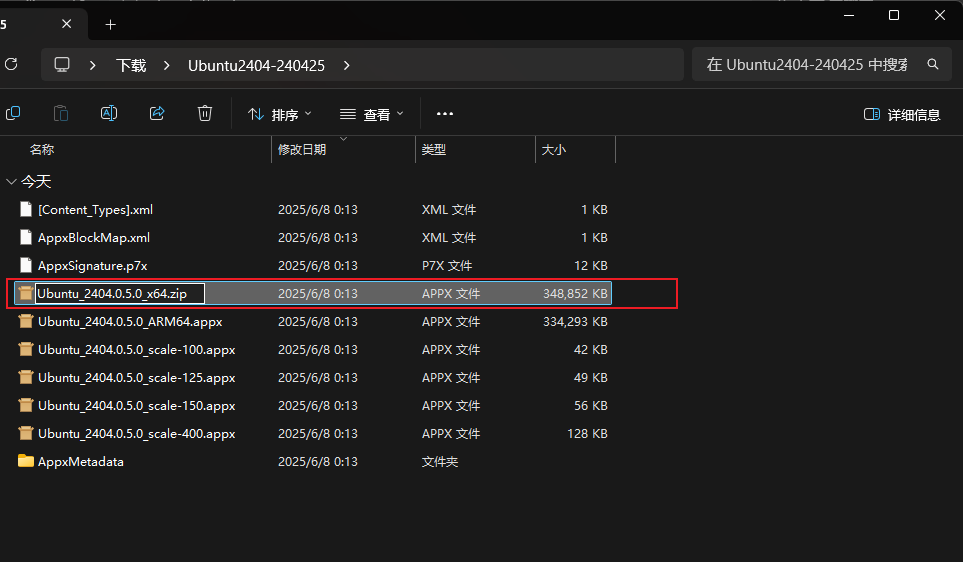The height and width of the screenshot is (562, 963).
Task: Sort by 修改日期 column header
Action: (x=302, y=149)
